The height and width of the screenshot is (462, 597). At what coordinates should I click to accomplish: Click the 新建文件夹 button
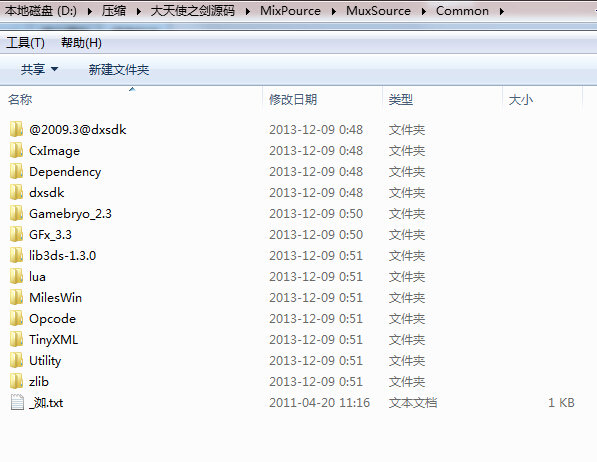[118, 69]
